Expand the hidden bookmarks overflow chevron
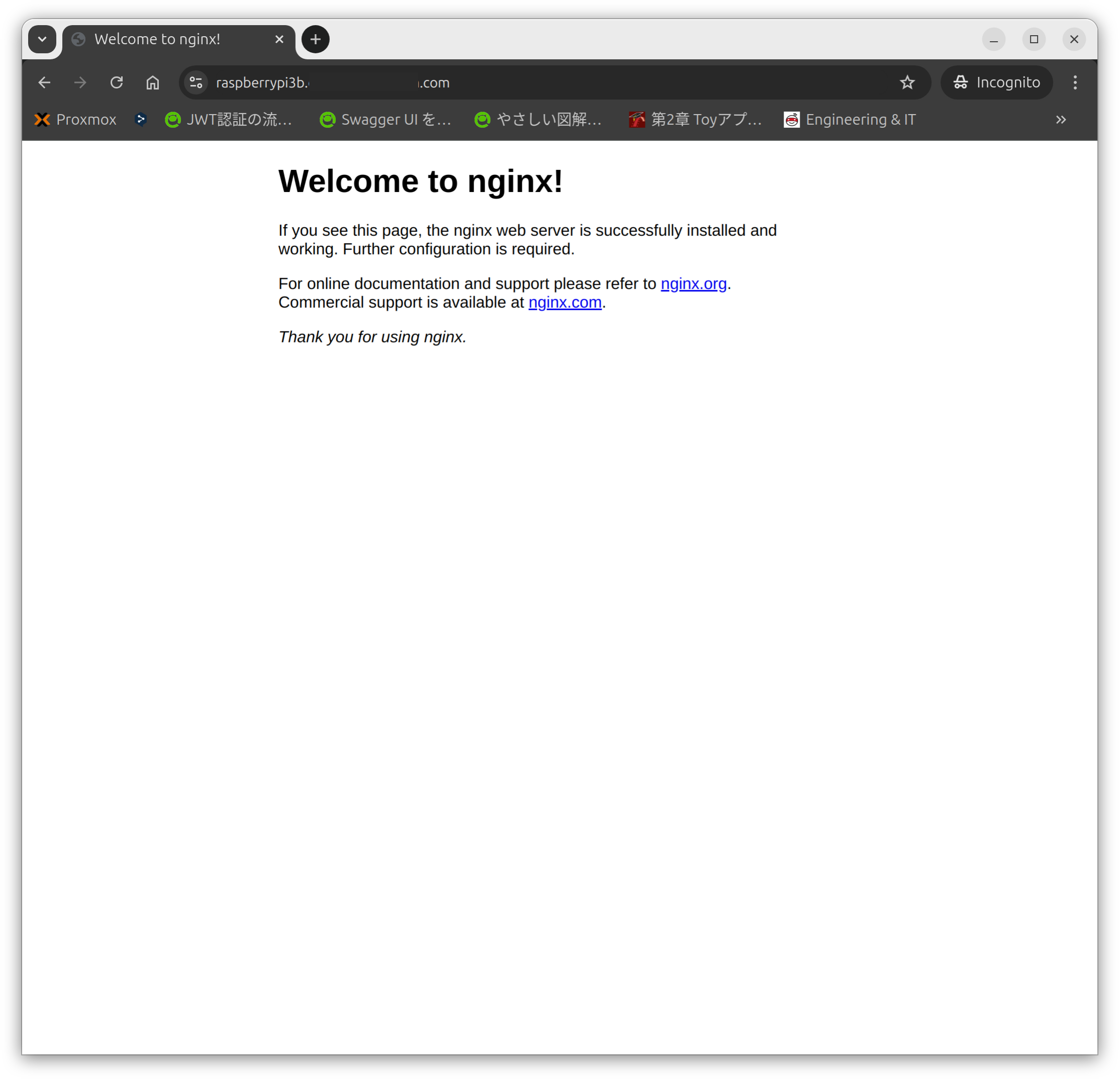The width and height of the screenshot is (1120, 1080). (x=1061, y=120)
